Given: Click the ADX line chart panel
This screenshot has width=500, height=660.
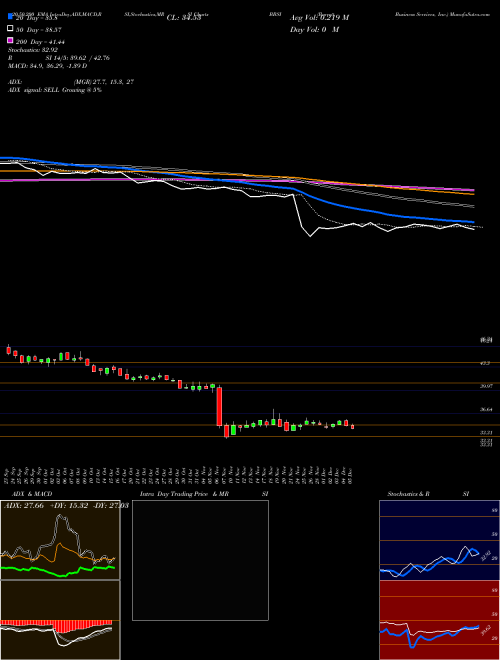Looking at the screenshot, I should (60, 540).
